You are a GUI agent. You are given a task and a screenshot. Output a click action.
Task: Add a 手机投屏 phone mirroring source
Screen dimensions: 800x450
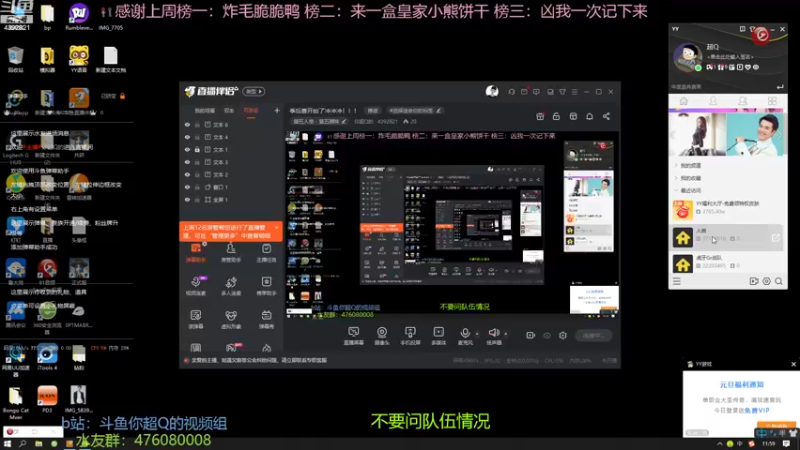click(410, 336)
